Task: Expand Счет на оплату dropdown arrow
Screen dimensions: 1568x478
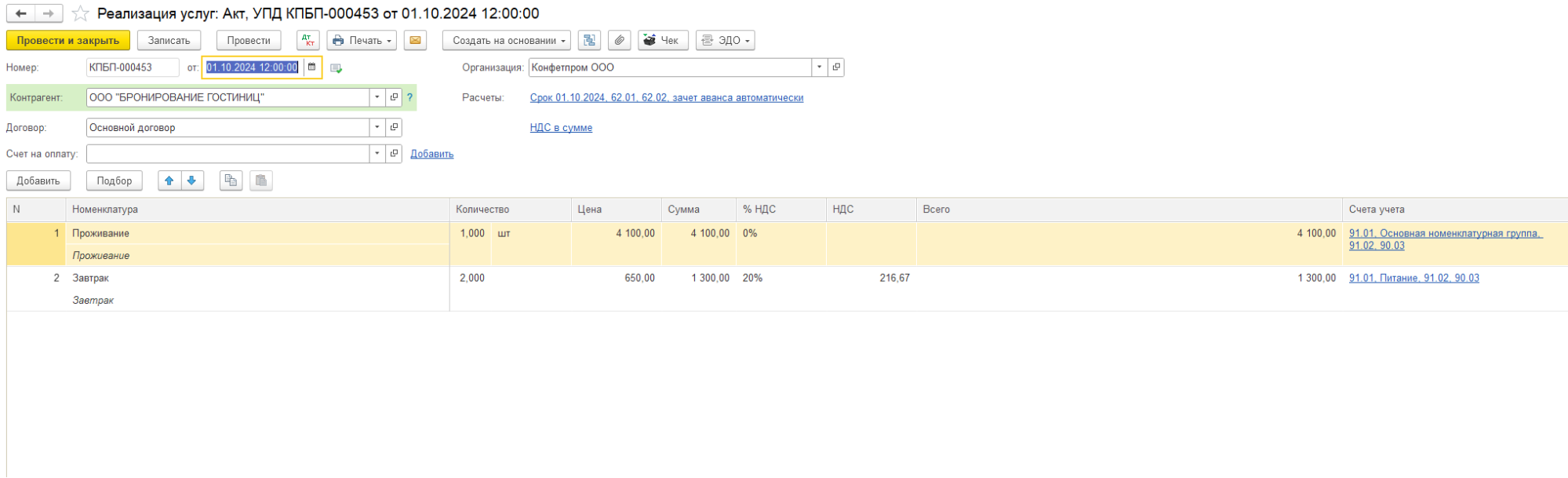Action: pyautogui.click(x=377, y=154)
